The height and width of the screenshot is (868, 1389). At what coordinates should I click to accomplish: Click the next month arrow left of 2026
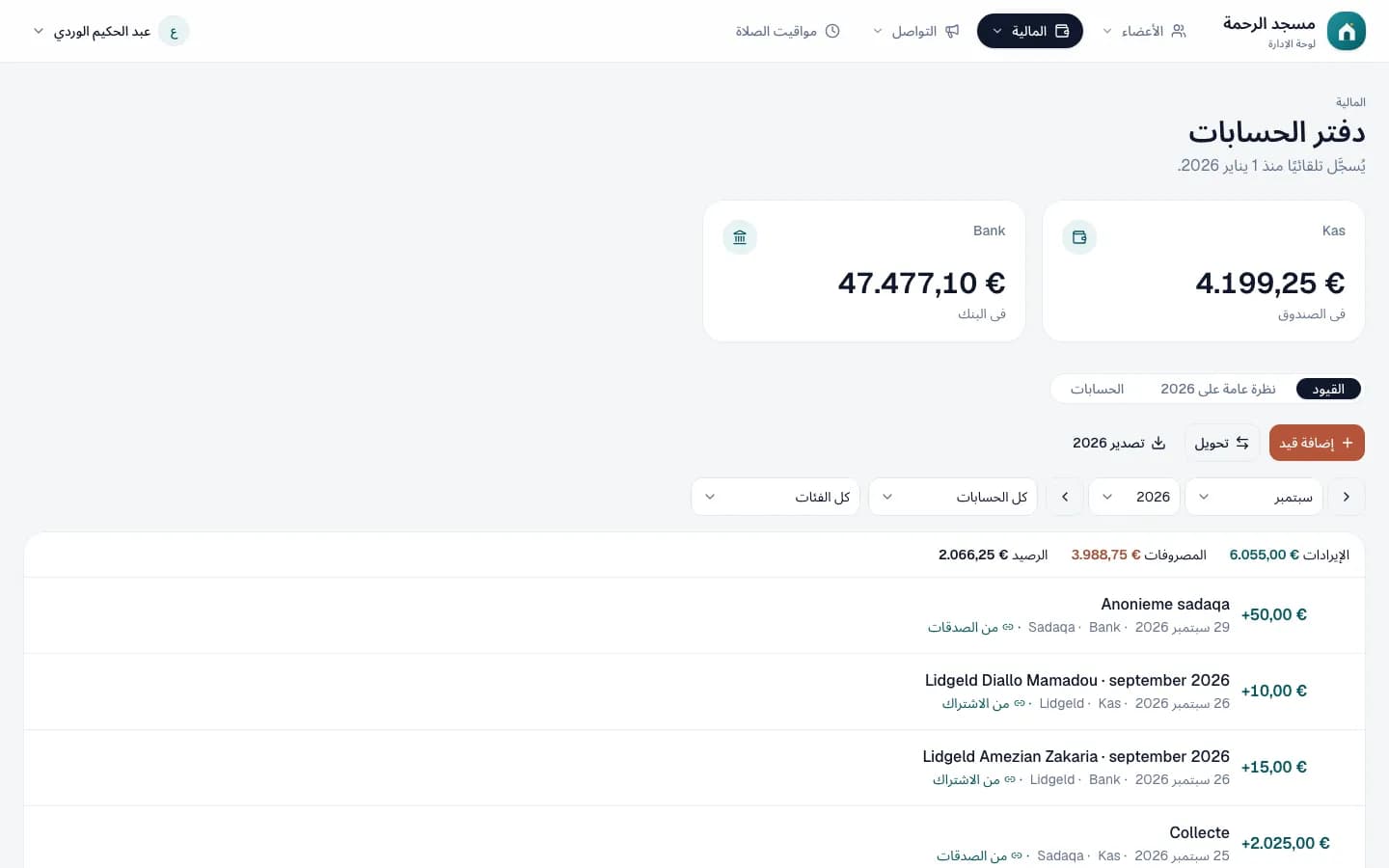click(x=1065, y=497)
